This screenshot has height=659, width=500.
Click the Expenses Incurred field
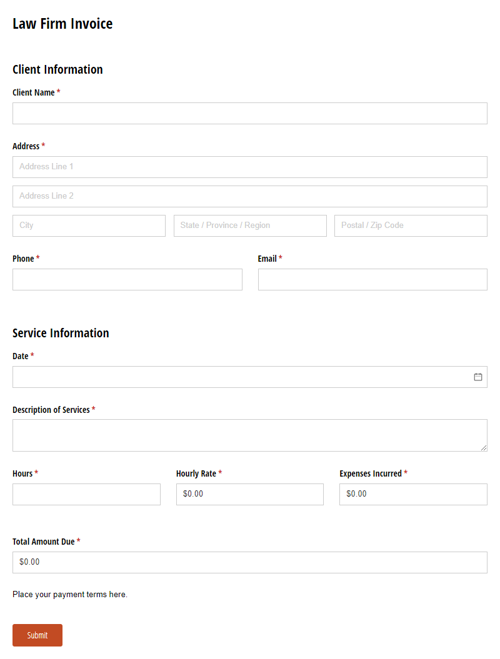coord(413,494)
